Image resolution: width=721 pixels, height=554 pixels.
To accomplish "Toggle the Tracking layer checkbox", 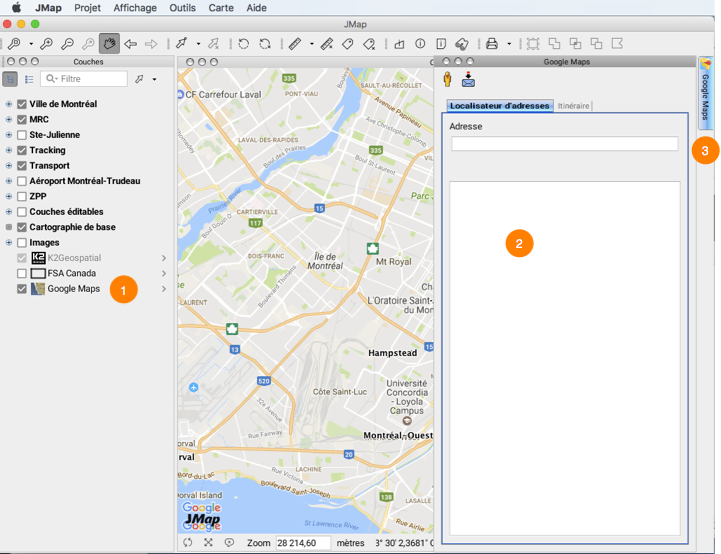I will point(22,150).
